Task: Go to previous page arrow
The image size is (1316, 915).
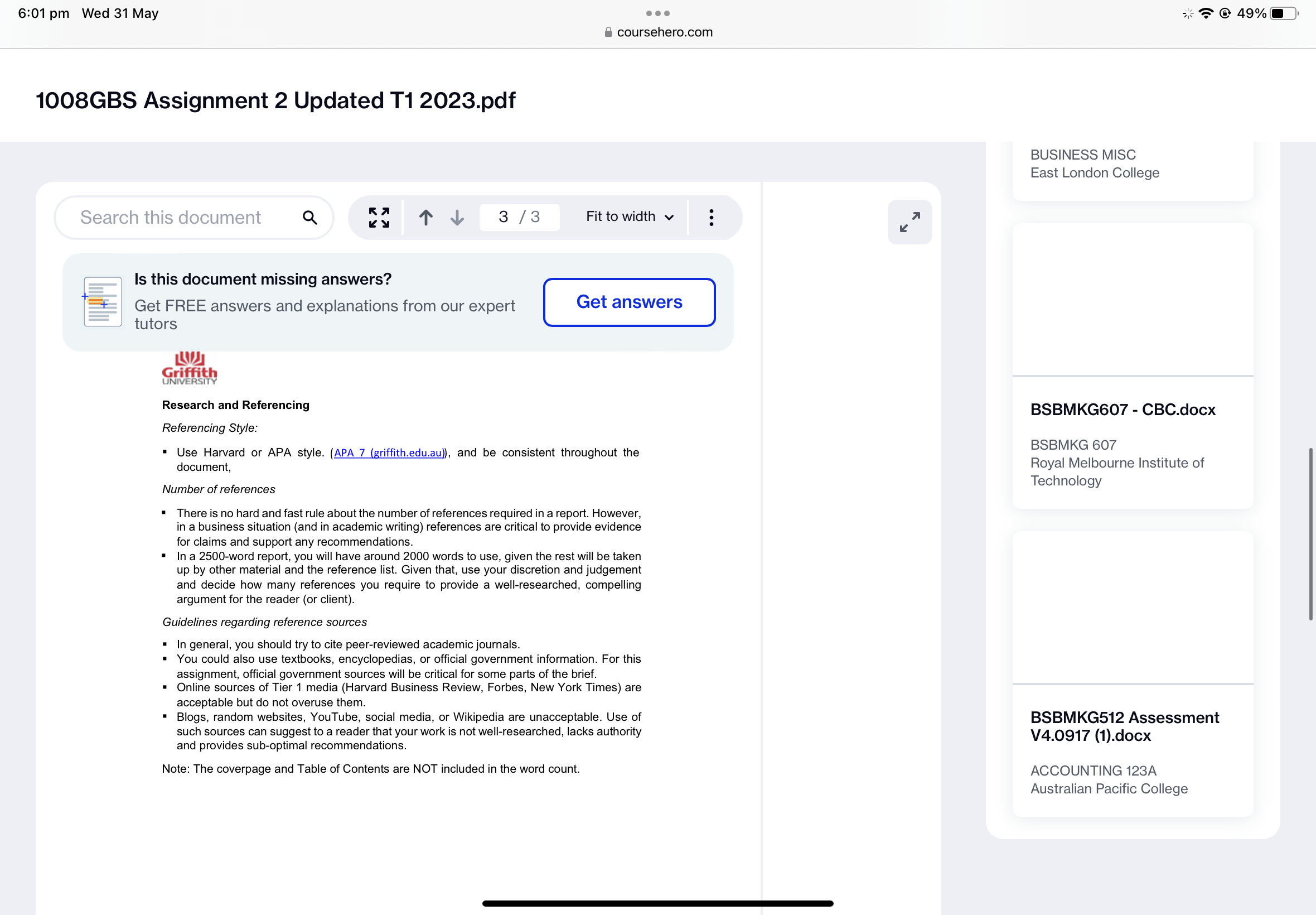Action: [x=425, y=217]
